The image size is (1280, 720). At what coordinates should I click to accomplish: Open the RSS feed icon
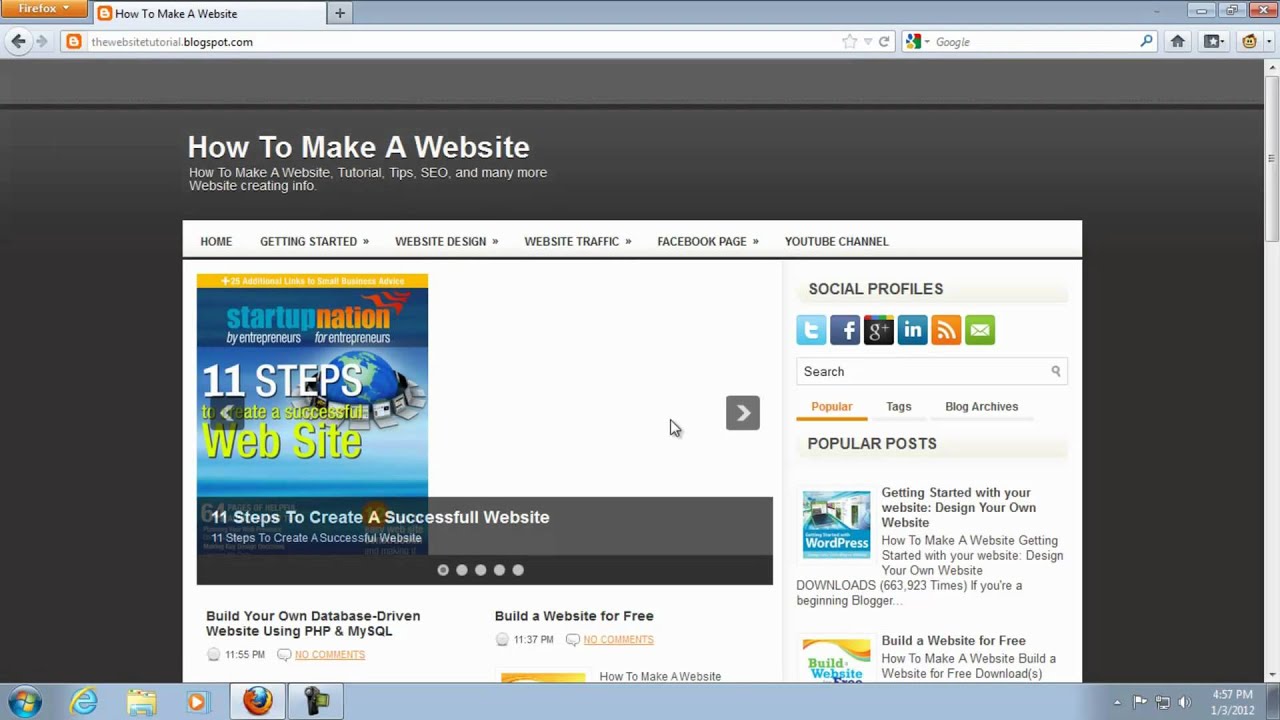946,330
